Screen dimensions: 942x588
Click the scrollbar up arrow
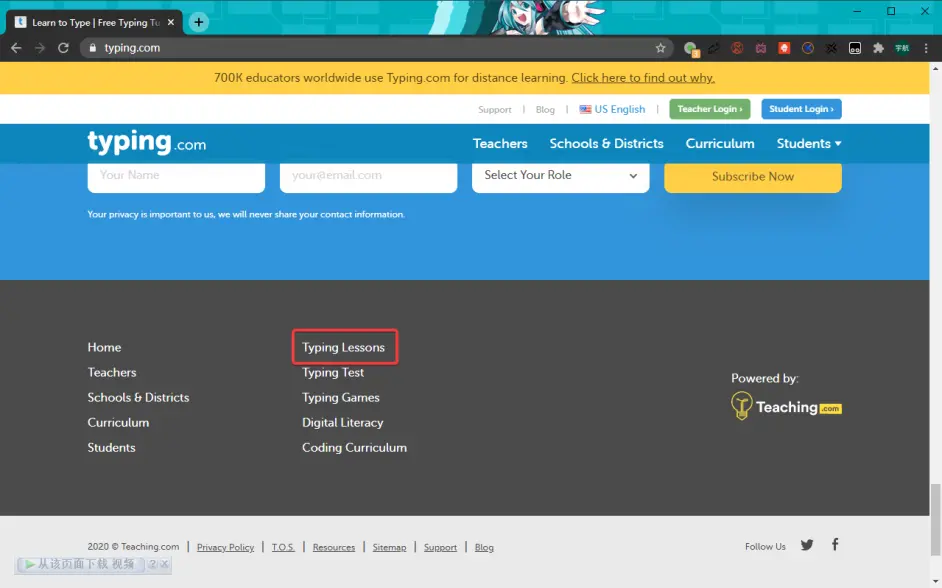(x=935, y=68)
